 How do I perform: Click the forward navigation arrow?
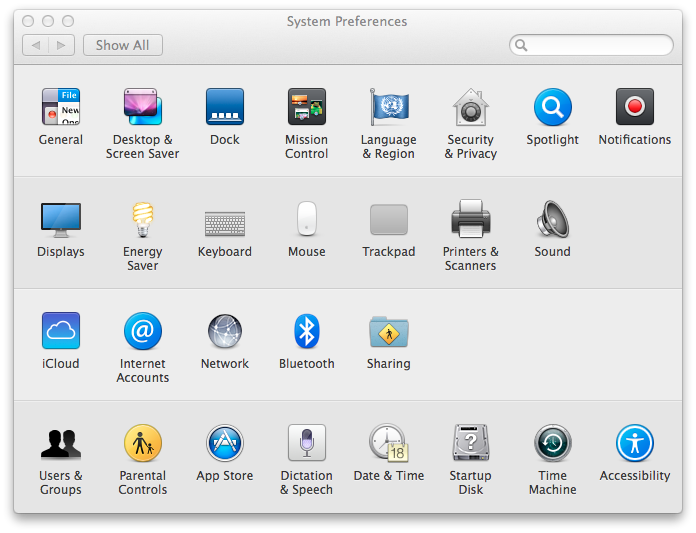pyautogui.click(x=62, y=45)
